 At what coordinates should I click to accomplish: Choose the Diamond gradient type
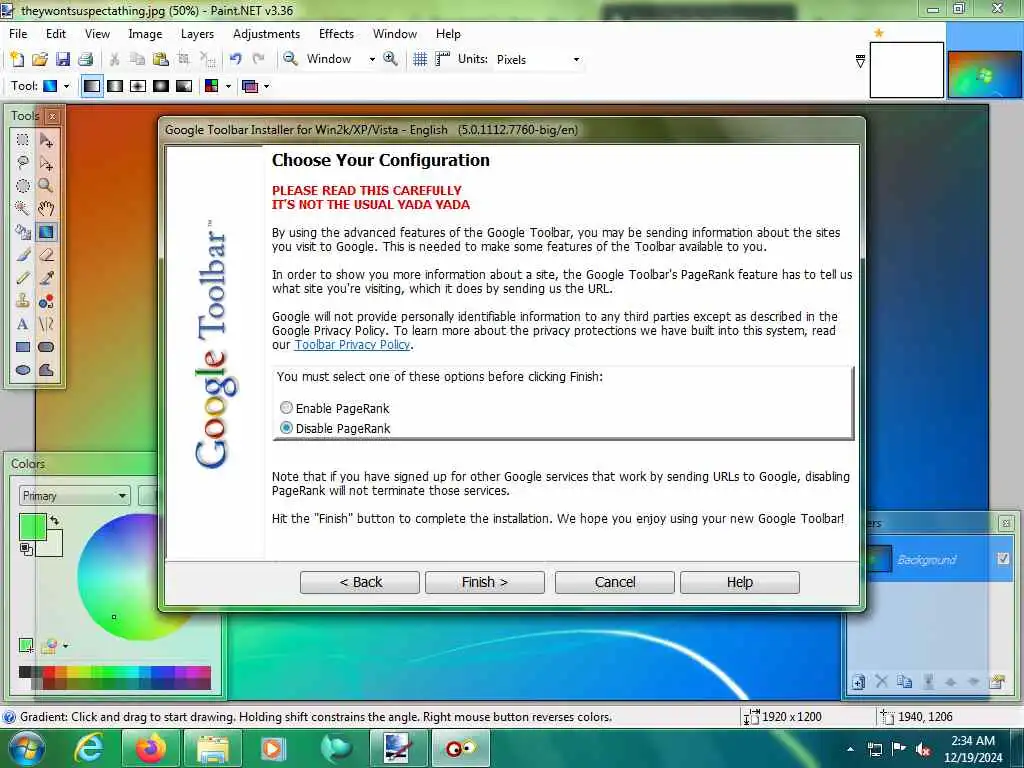coord(138,86)
